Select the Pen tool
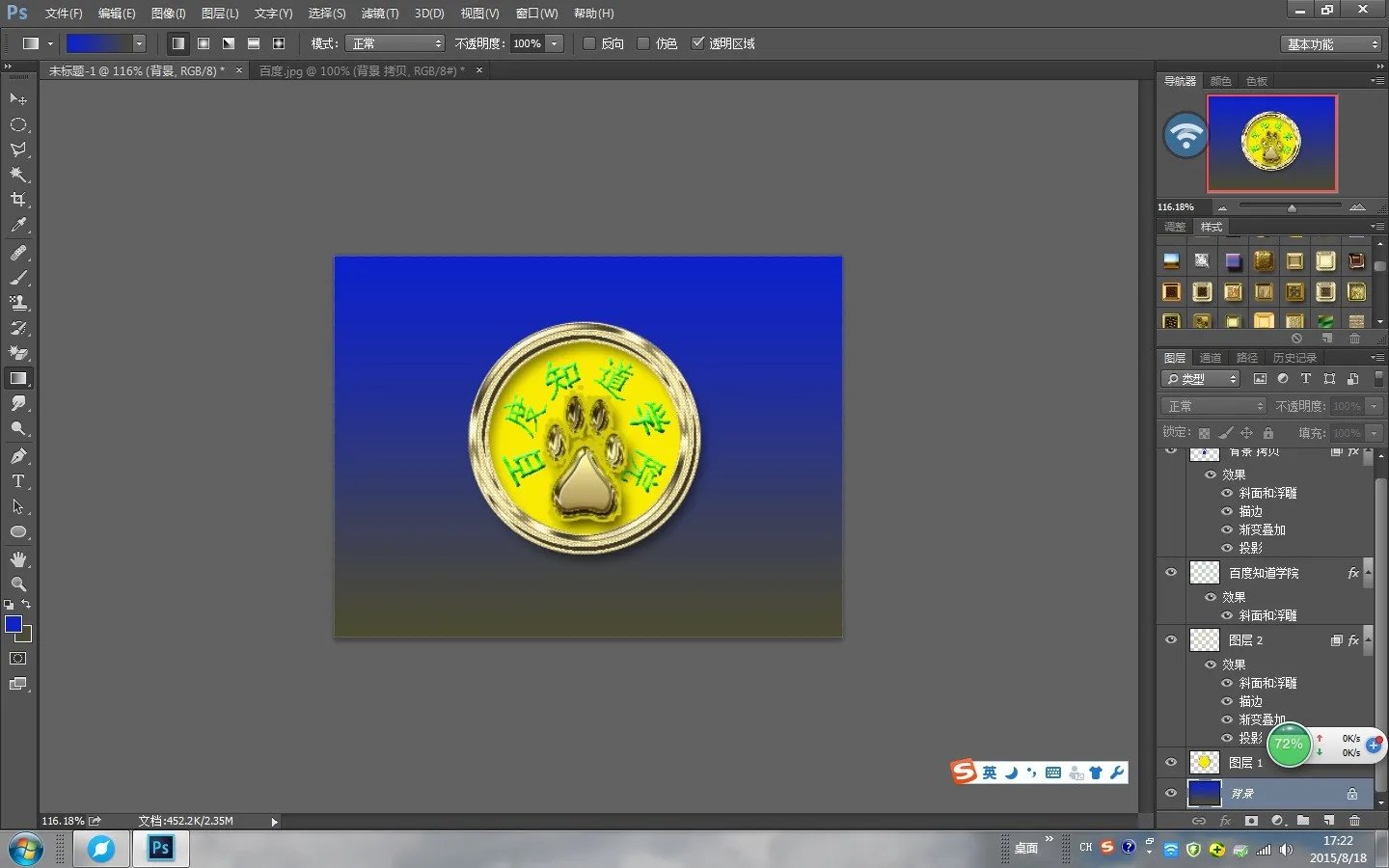 [17, 456]
